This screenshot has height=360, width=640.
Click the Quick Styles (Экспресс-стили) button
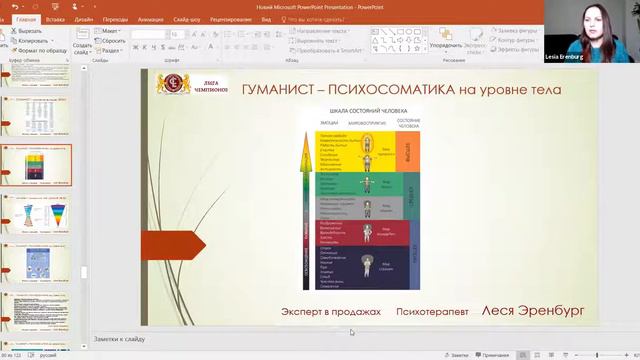pyautogui.click(x=475, y=40)
